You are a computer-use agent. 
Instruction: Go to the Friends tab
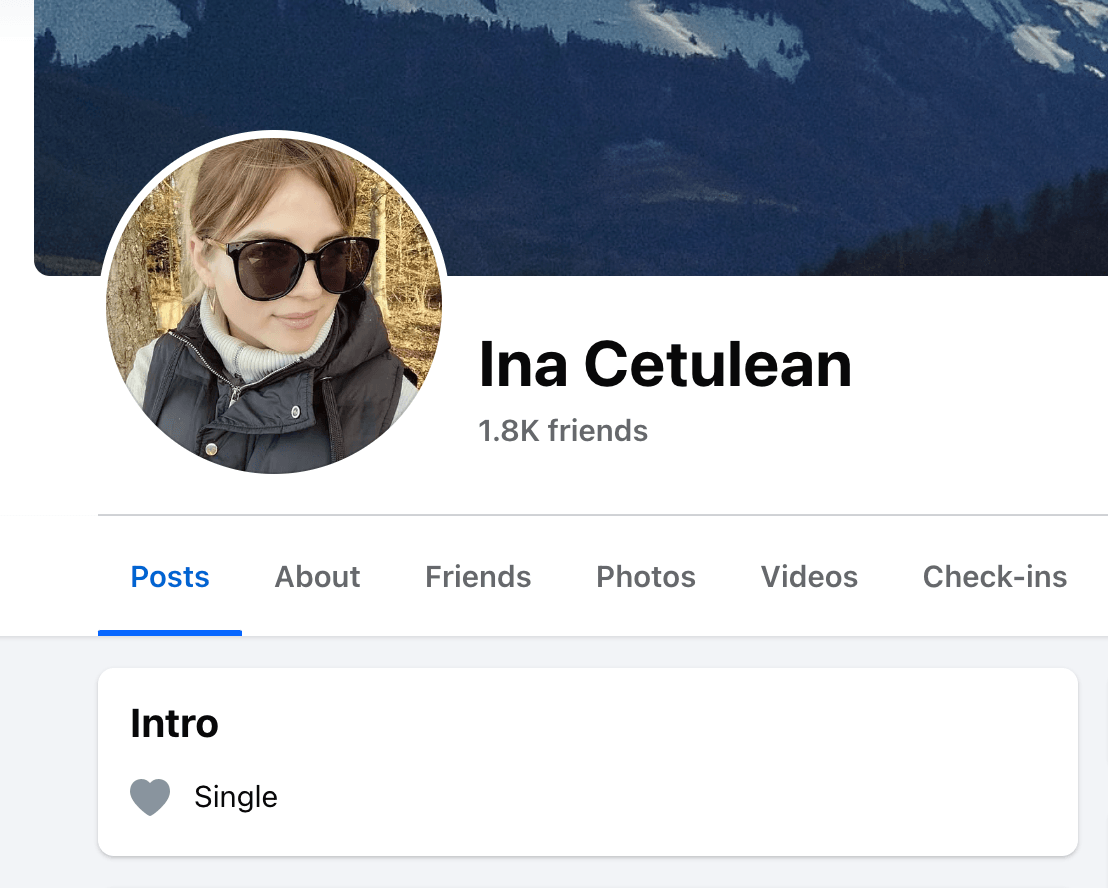pos(478,577)
